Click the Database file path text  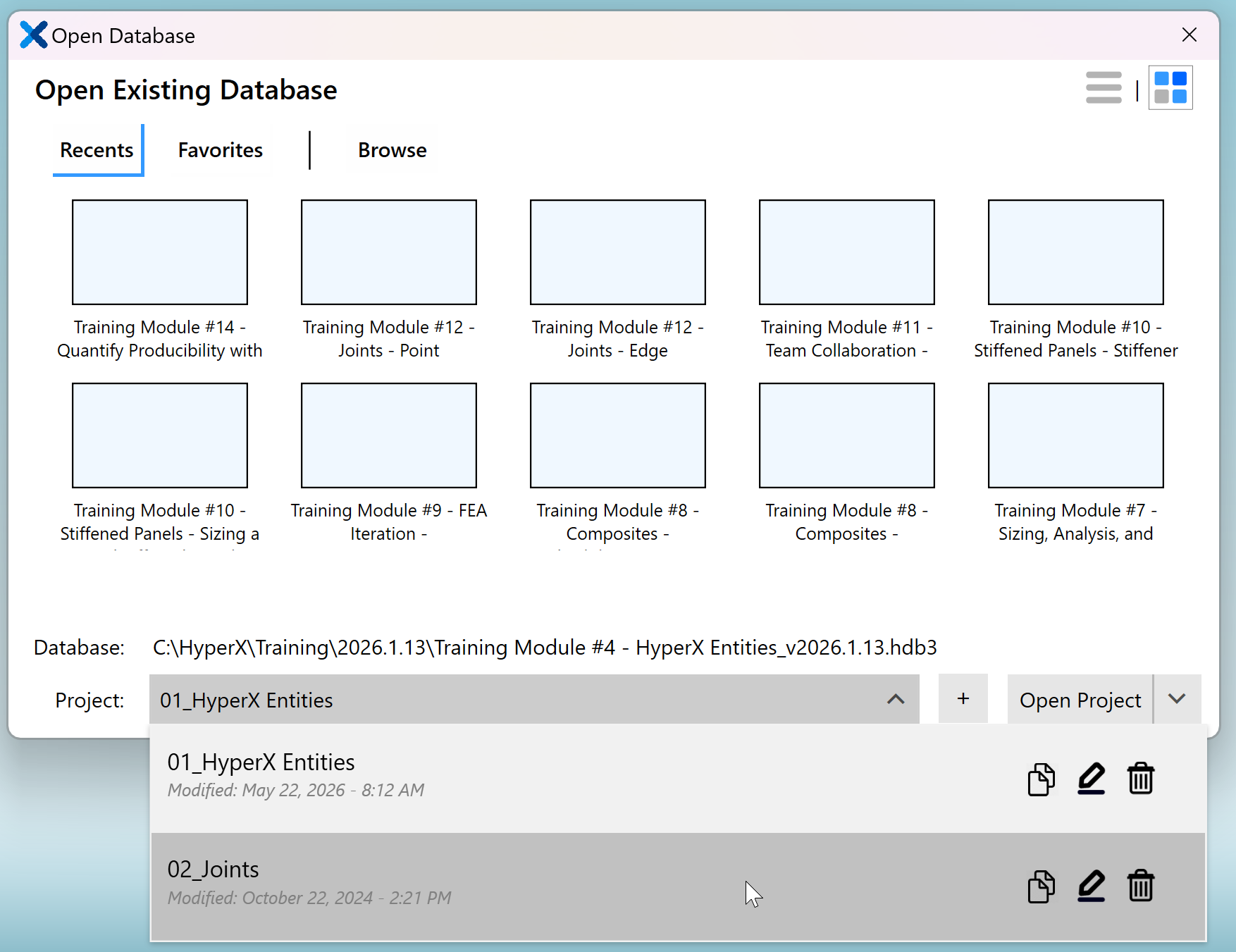tap(545, 648)
